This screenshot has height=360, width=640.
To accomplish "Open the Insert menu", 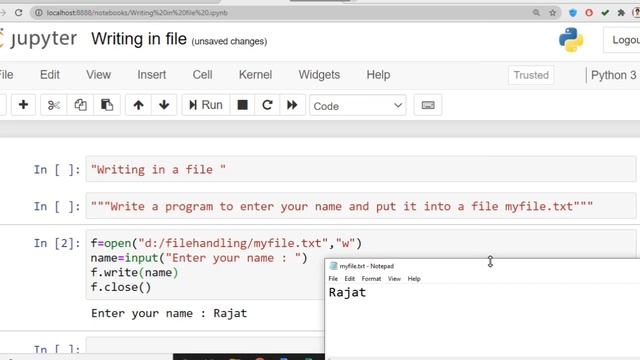I will pos(151,75).
